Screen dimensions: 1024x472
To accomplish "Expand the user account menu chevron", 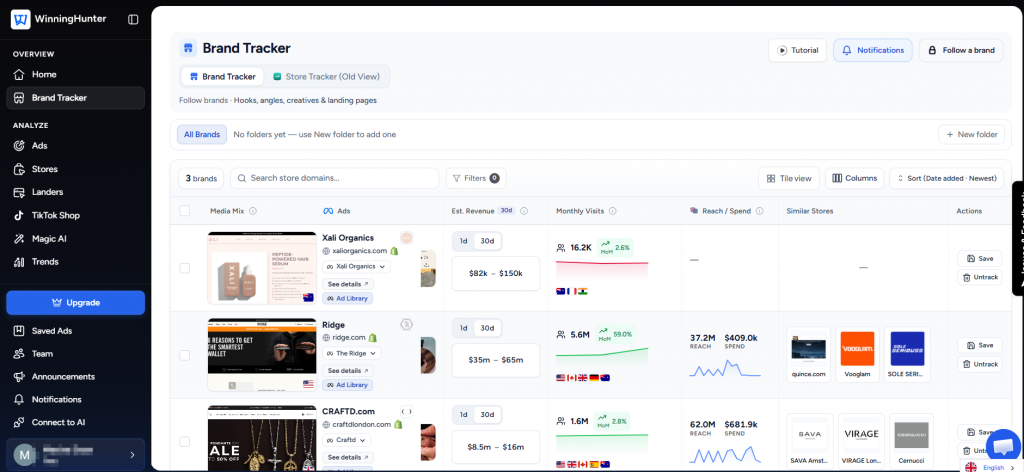I will [x=132, y=455].
